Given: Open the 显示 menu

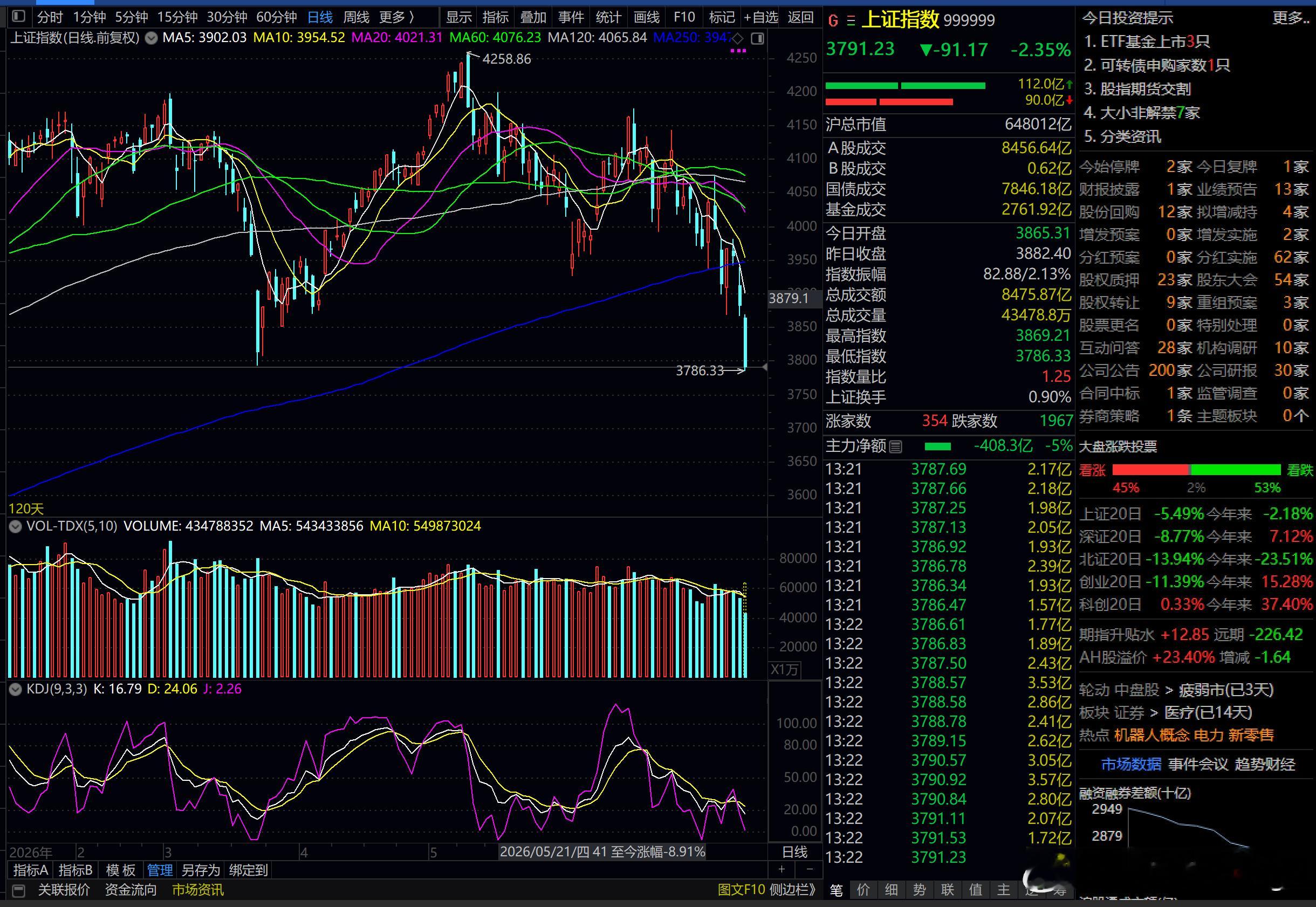Looking at the screenshot, I should click(x=459, y=18).
